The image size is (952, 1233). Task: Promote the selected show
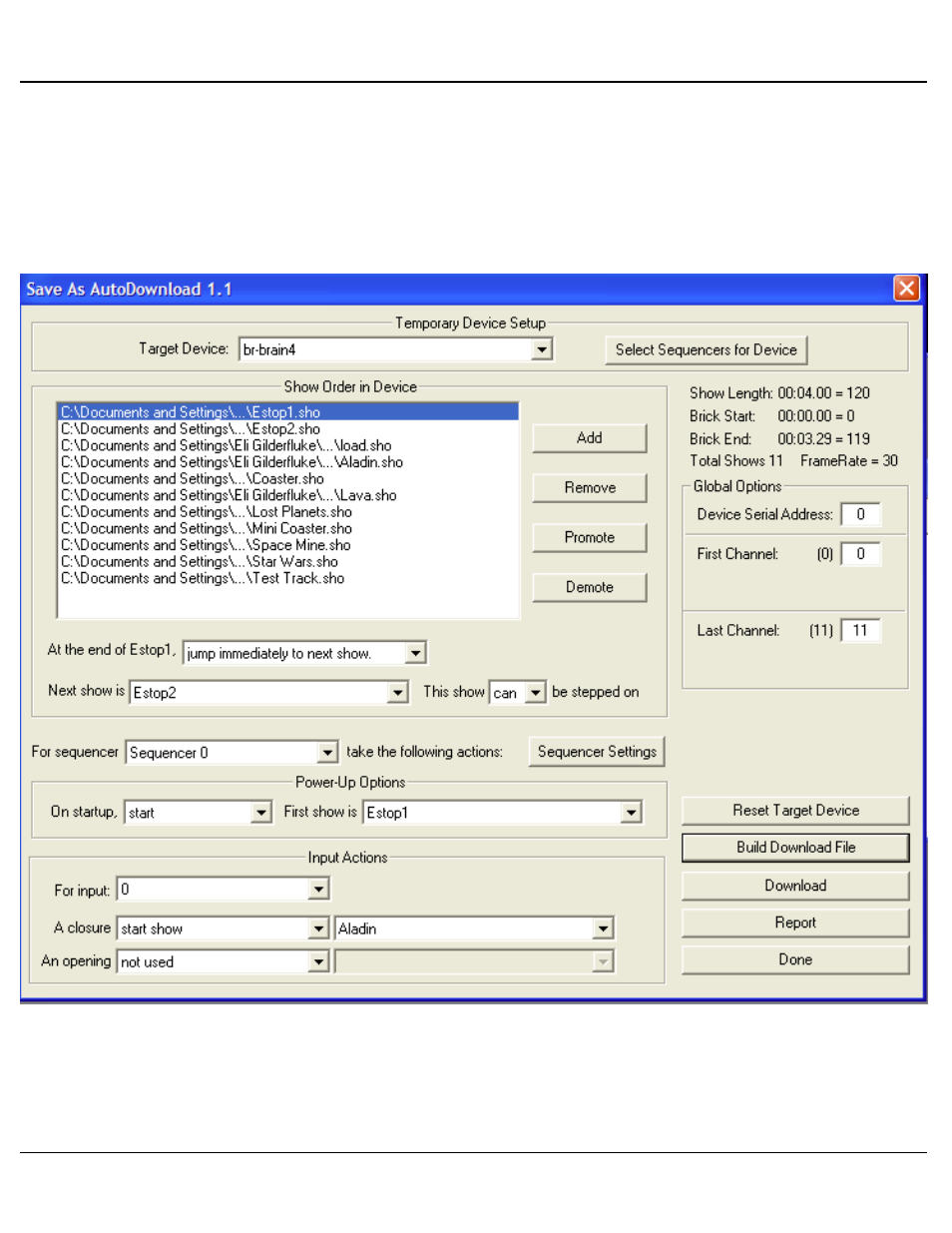[589, 537]
